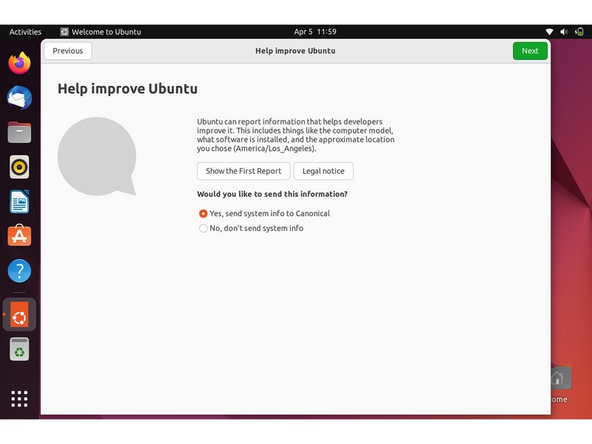592x444 pixels.
Task: Go back with the Previous button
Action: 68,51
